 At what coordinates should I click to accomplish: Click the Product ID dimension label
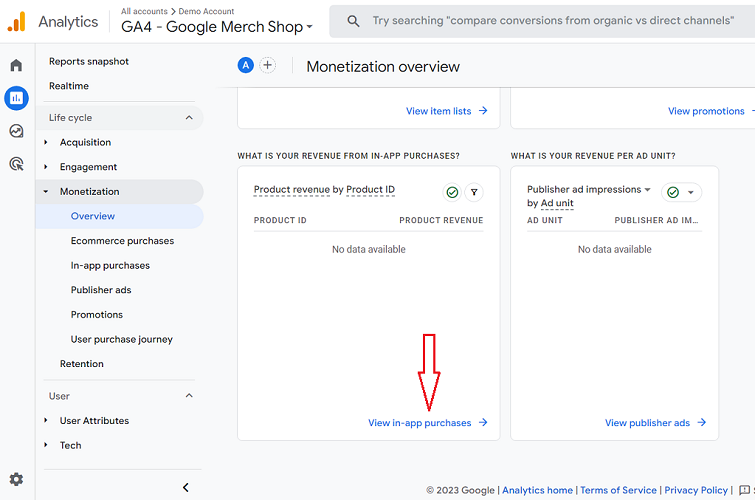click(x=370, y=189)
